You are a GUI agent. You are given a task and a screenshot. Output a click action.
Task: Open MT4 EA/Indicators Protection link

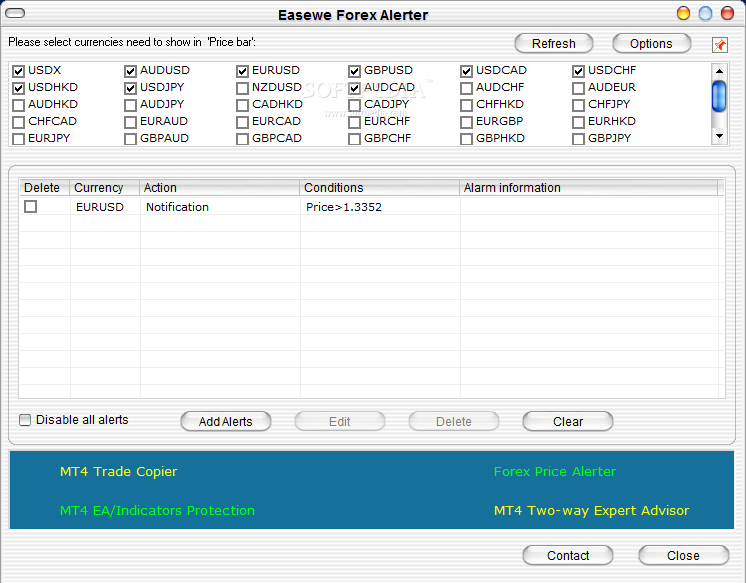click(x=157, y=511)
